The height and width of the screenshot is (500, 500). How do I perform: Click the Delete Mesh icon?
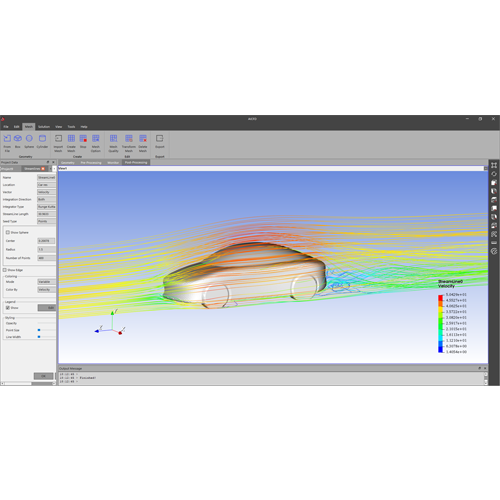point(143,138)
